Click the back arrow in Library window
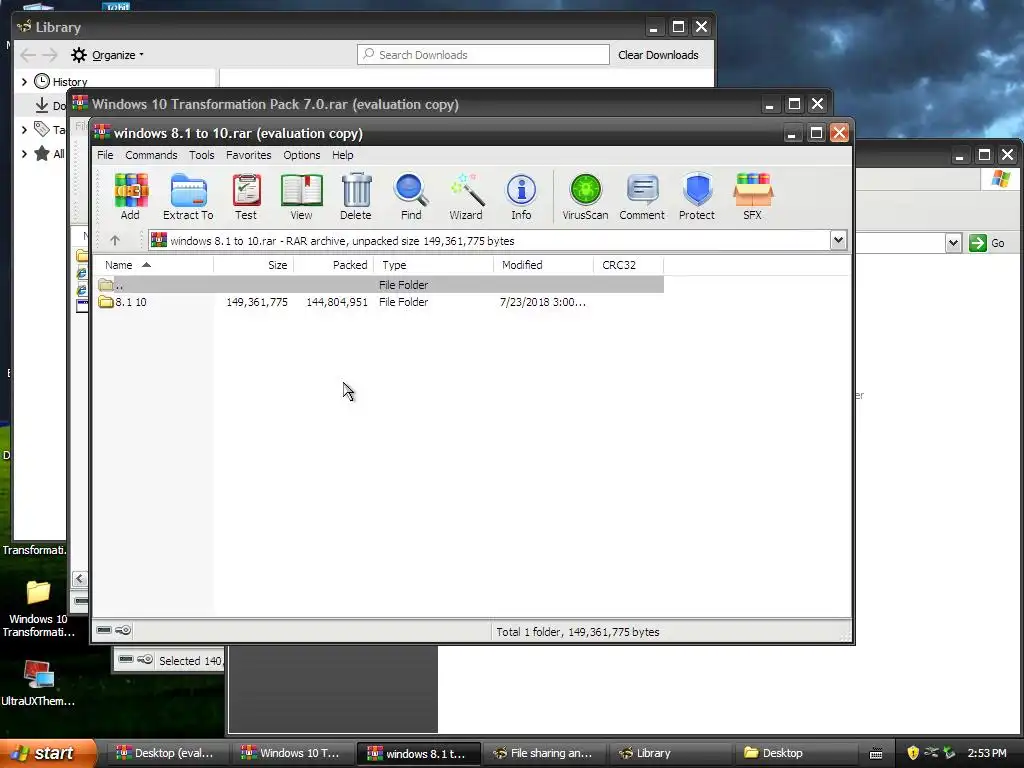This screenshot has height=768, width=1024. [28, 55]
